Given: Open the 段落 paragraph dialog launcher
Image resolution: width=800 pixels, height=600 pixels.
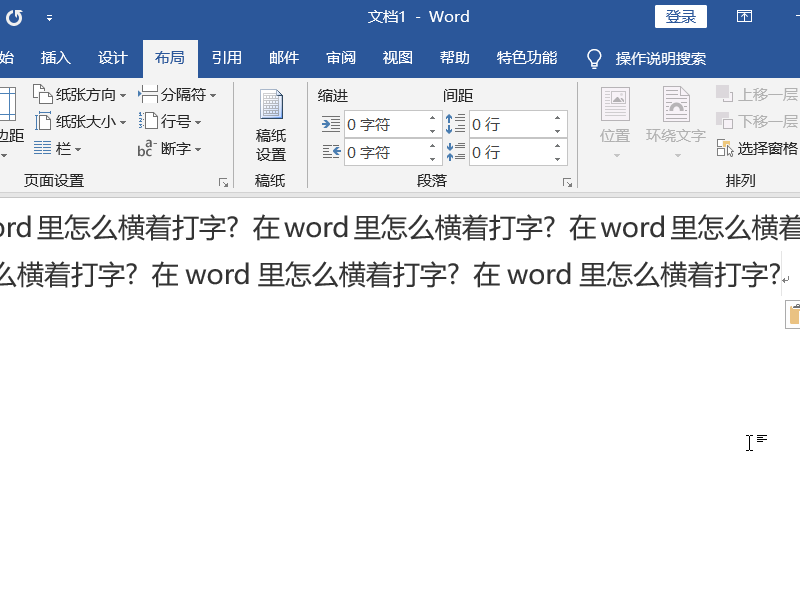Looking at the screenshot, I should [x=568, y=181].
